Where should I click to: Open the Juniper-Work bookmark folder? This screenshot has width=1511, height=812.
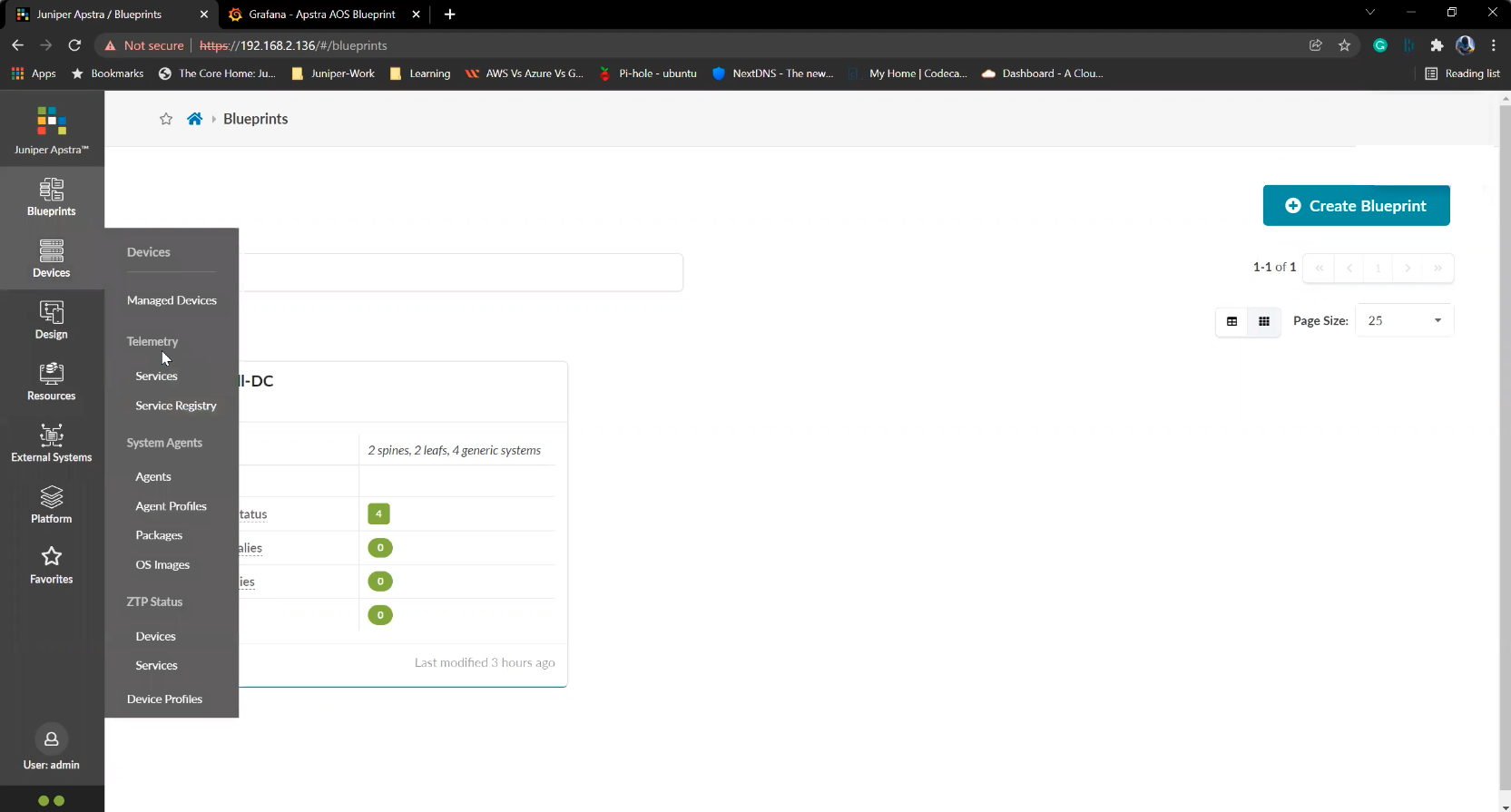(333, 73)
